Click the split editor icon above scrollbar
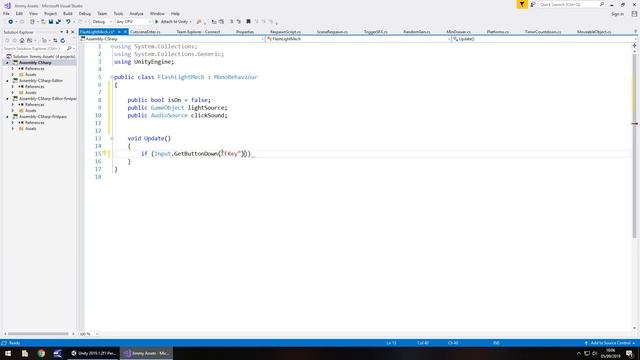The width and height of the screenshot is (640, 360). click(634, 46)
